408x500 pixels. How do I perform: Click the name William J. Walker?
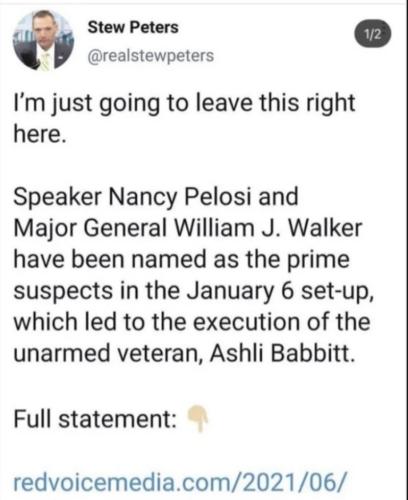[x=268, y=228]
